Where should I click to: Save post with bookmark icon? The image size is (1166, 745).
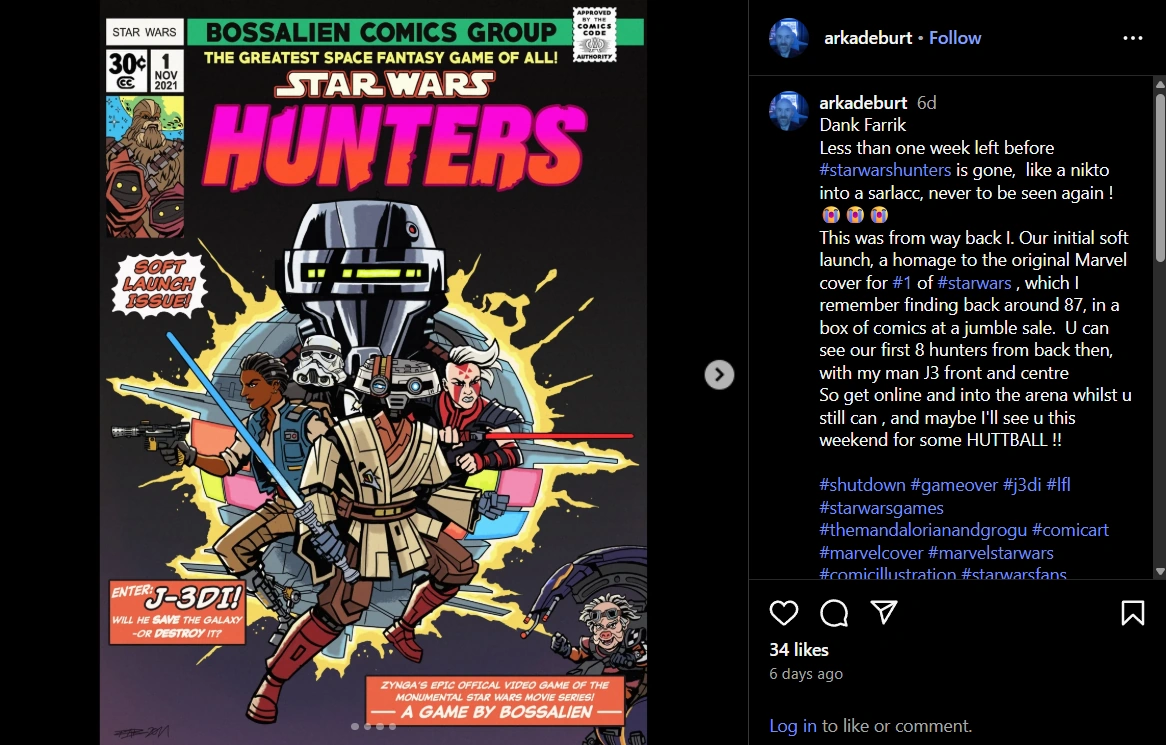[x=1133, y=613]
